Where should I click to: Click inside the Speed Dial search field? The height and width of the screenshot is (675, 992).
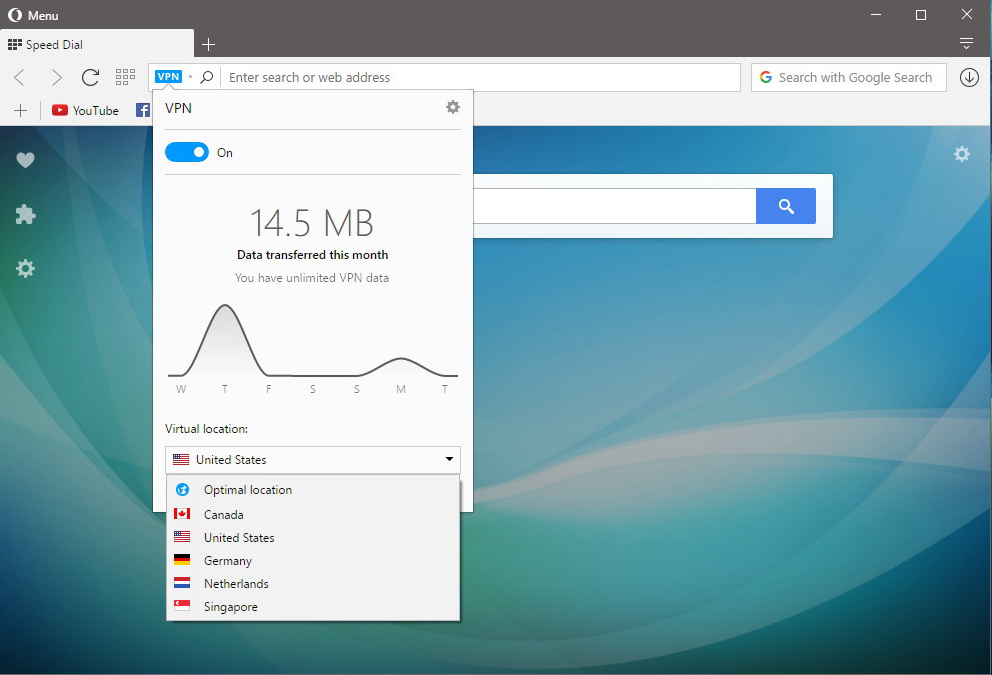[614, 206]
